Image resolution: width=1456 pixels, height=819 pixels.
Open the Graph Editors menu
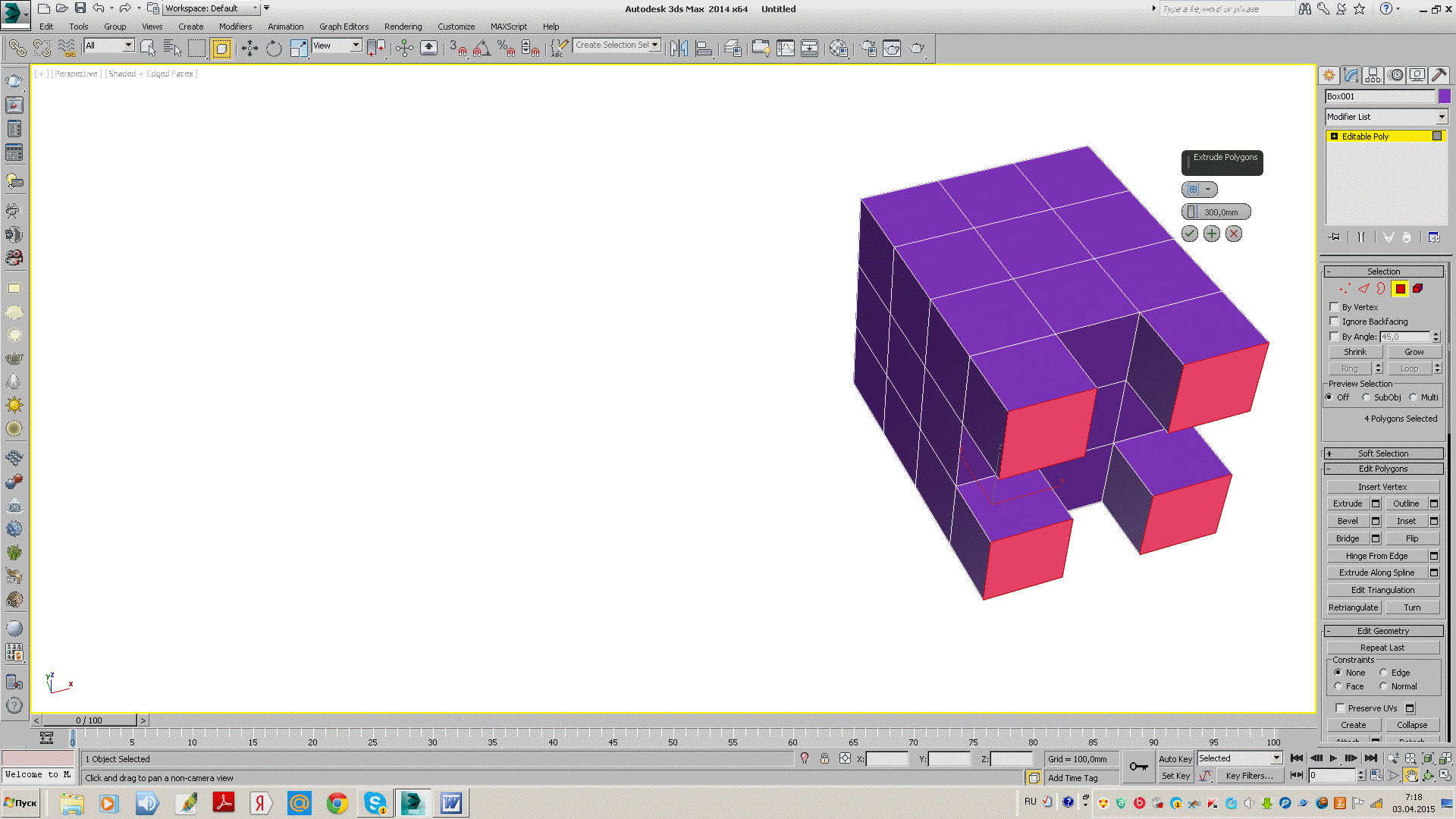(344, 27)
